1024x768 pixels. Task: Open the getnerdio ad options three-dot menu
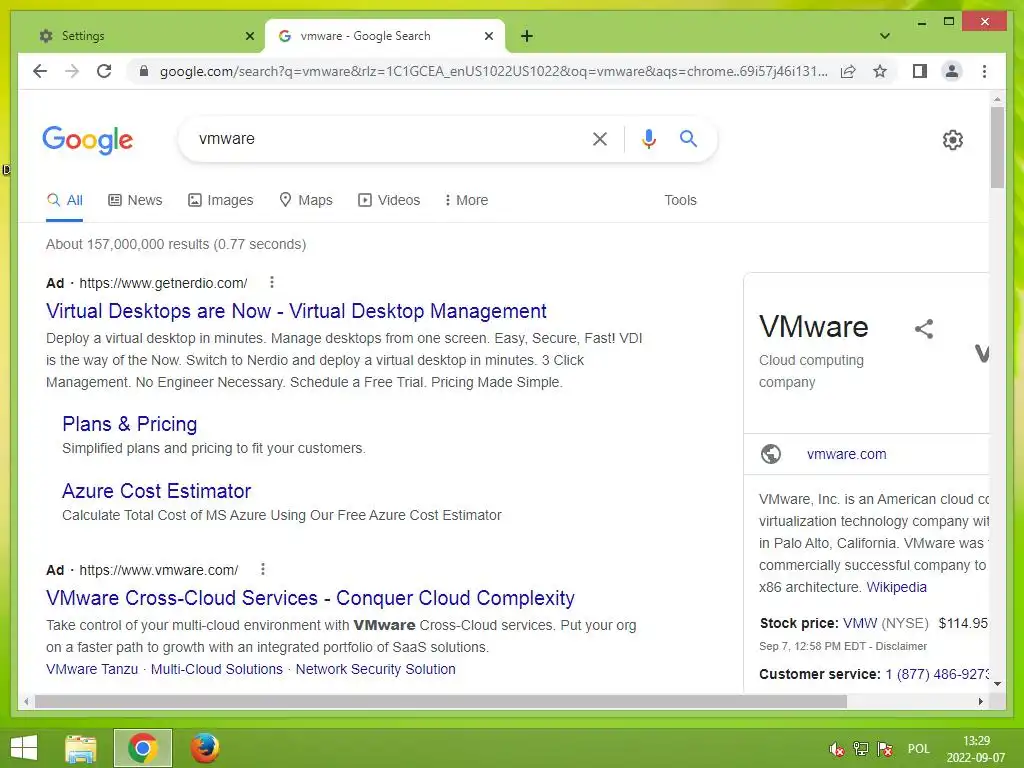[272, 282]
